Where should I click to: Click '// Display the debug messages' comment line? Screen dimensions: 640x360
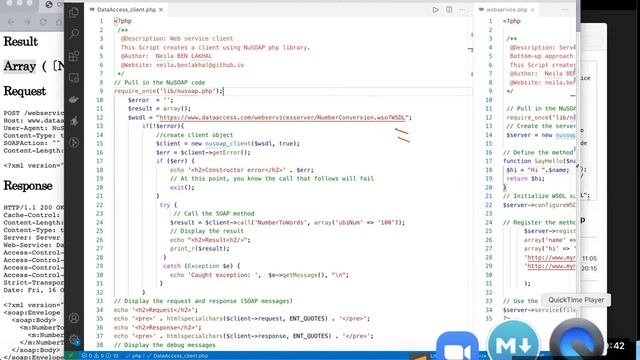tap(164, 345)
